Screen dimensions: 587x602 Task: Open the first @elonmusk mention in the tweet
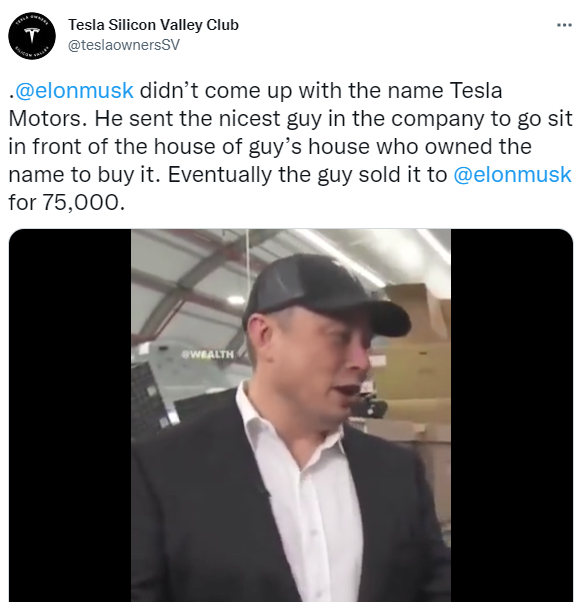point(74,91)
